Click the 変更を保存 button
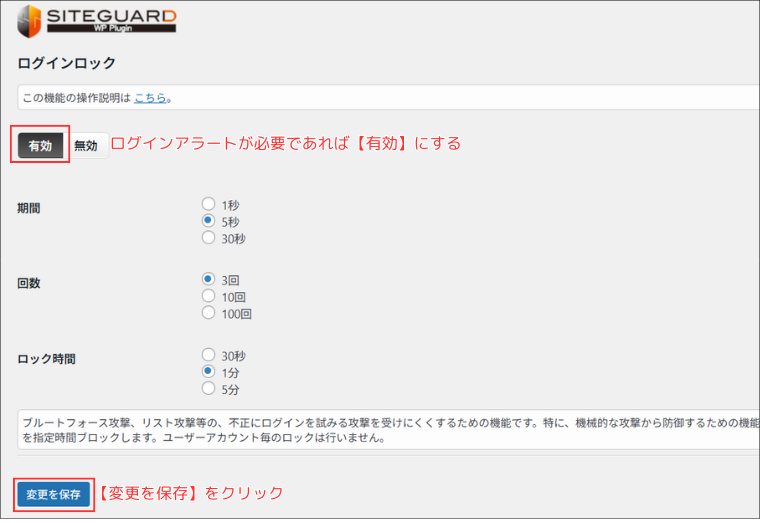This screenshot has height=523, width=760. 53,494
